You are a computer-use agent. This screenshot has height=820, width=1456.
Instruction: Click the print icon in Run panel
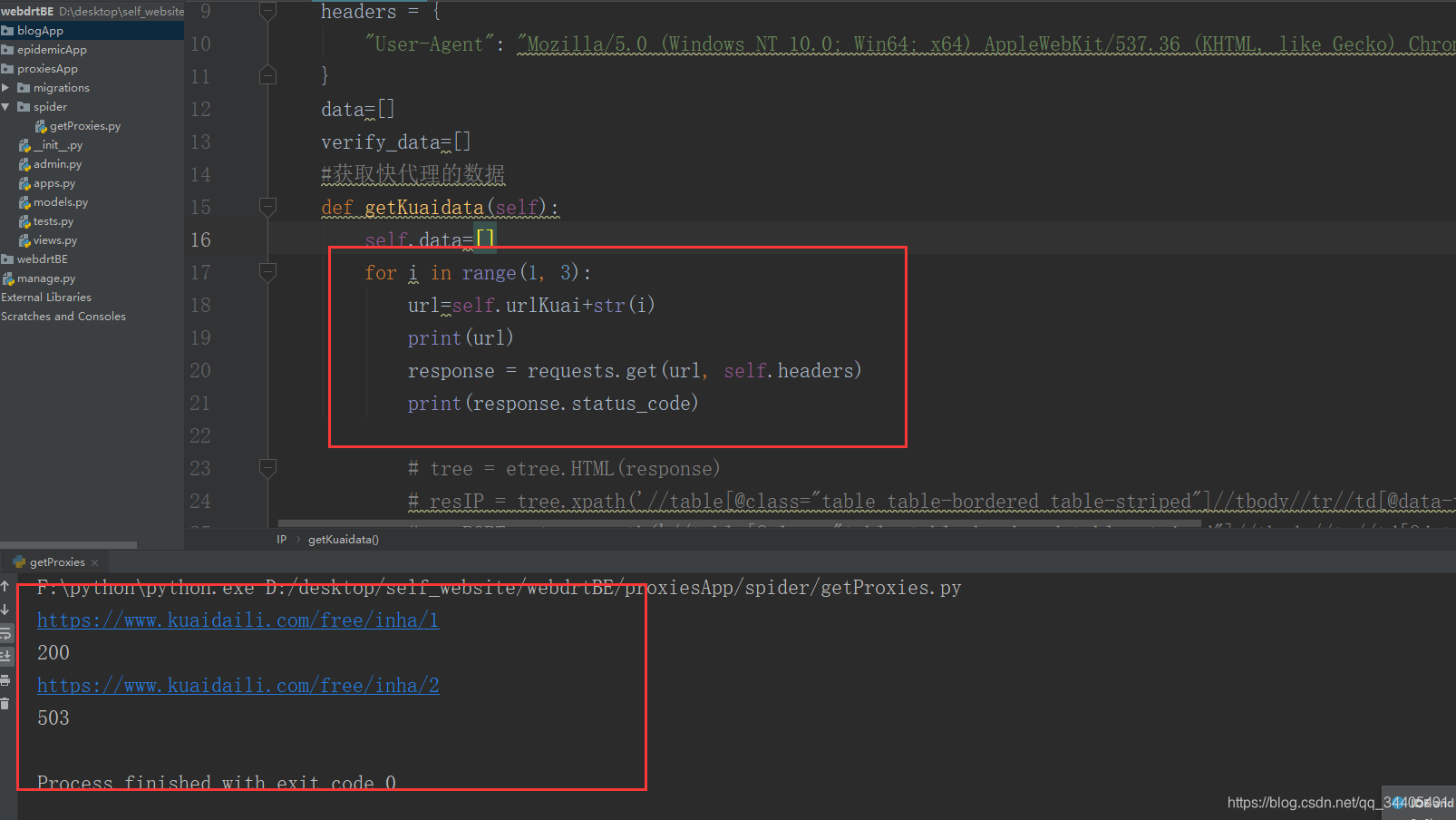(x=5, y=679)
